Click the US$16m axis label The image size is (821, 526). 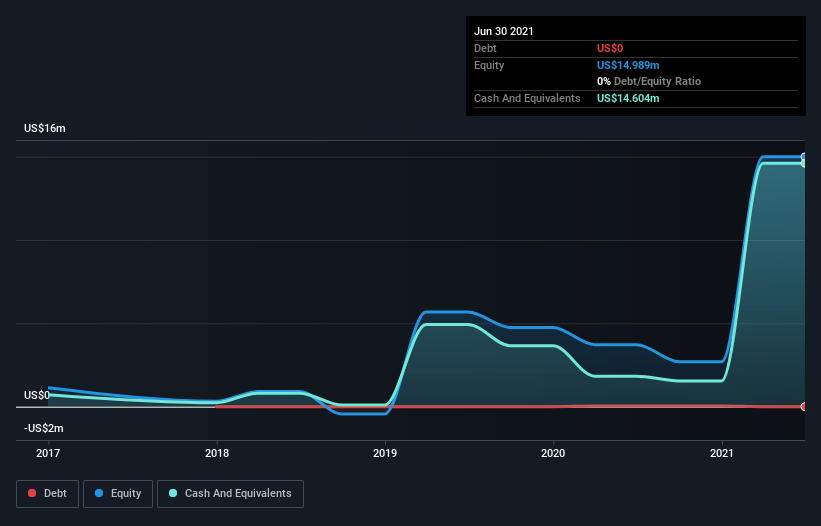(x=45, y=128)
